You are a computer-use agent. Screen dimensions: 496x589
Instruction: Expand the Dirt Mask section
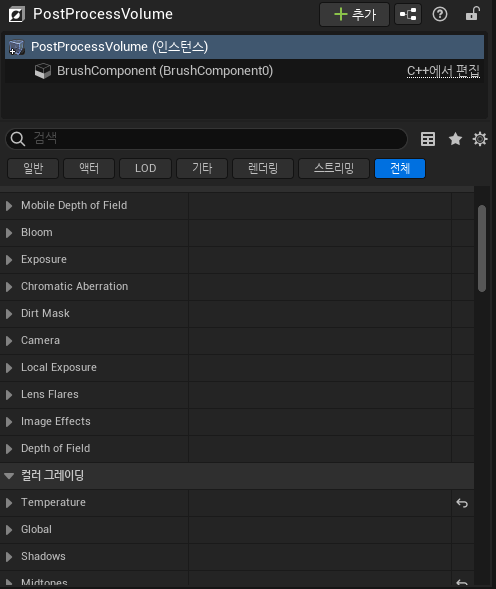pos(9,314)
